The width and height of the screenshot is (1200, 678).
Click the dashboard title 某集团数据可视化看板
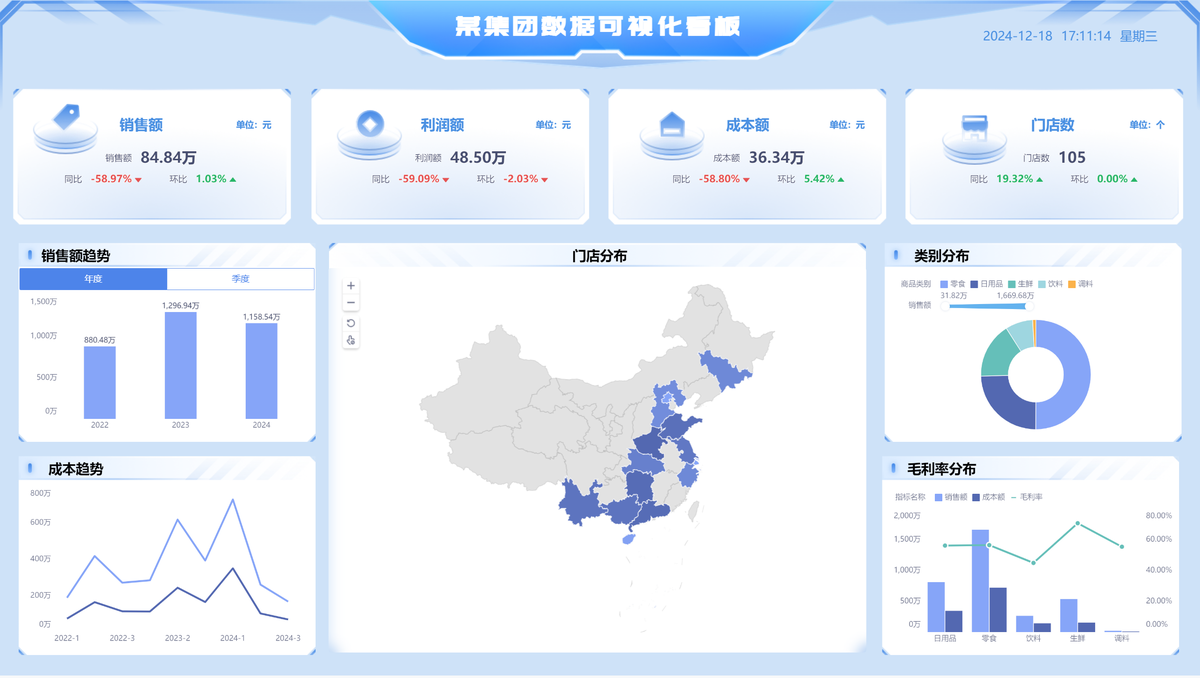600,28
